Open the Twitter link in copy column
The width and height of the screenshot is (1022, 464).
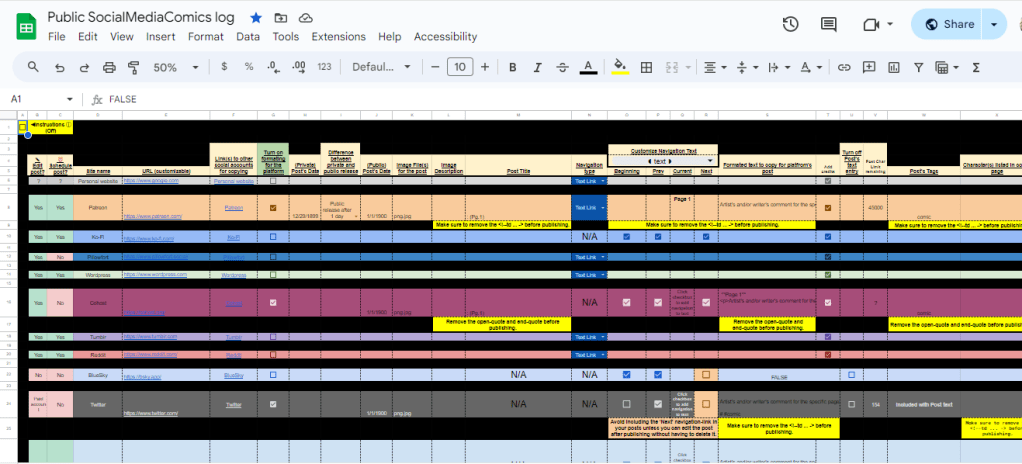tap(233, 404)
